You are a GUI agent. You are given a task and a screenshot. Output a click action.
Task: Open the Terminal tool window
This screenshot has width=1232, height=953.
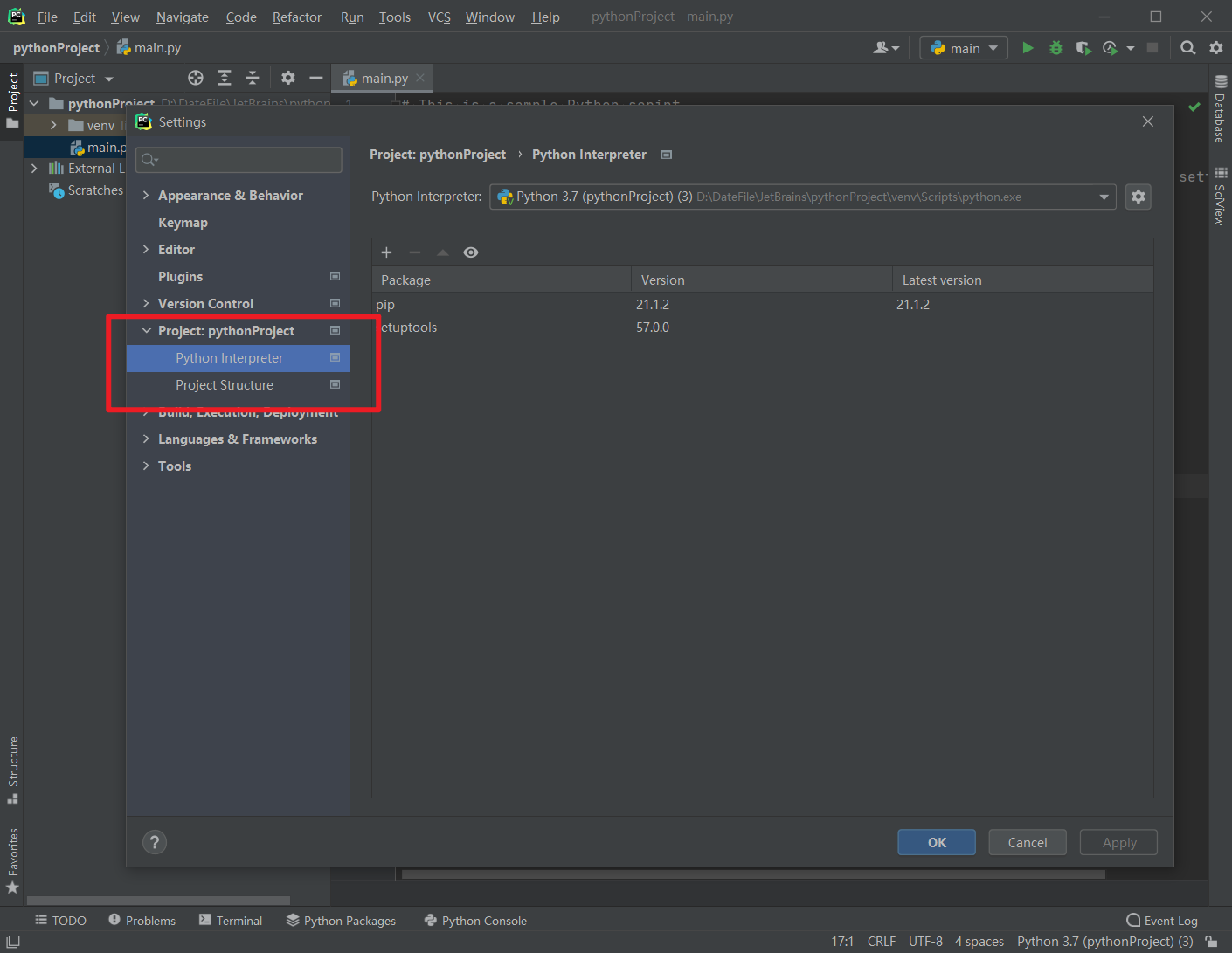pyautogui.click(x=231, y=921)
